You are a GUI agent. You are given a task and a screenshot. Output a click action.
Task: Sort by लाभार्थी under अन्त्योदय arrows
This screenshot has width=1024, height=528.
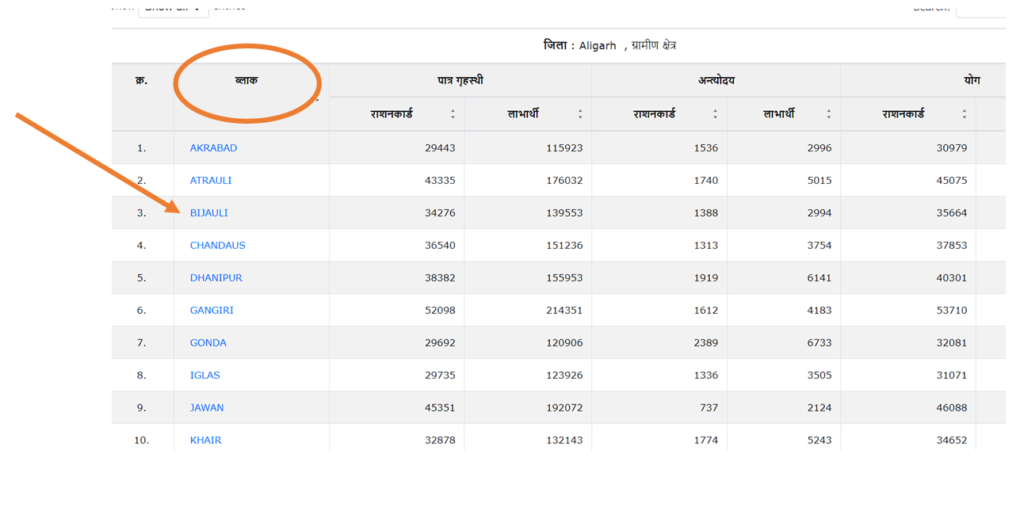(829, 114)
